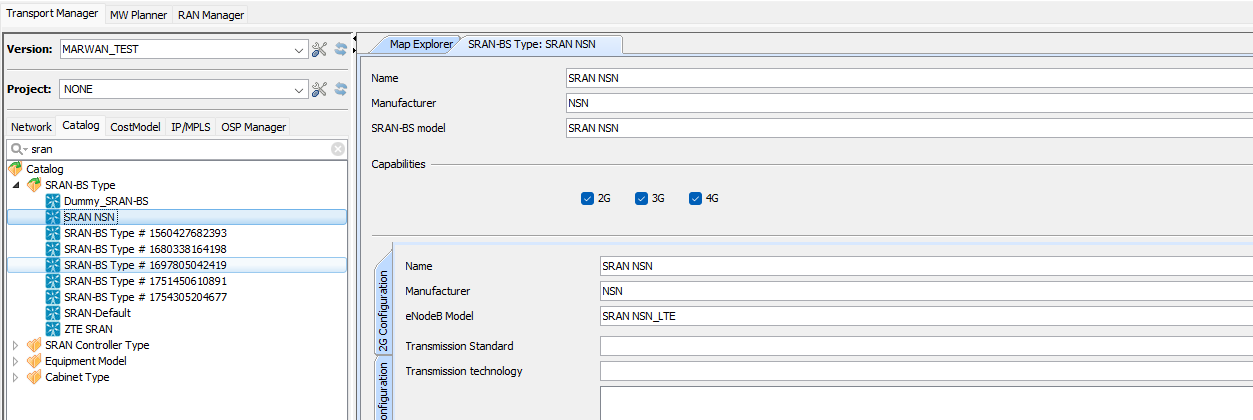Expand the SRAN Controller Type tree node
Screen dimensions: 1253x420
click(15, 345)
